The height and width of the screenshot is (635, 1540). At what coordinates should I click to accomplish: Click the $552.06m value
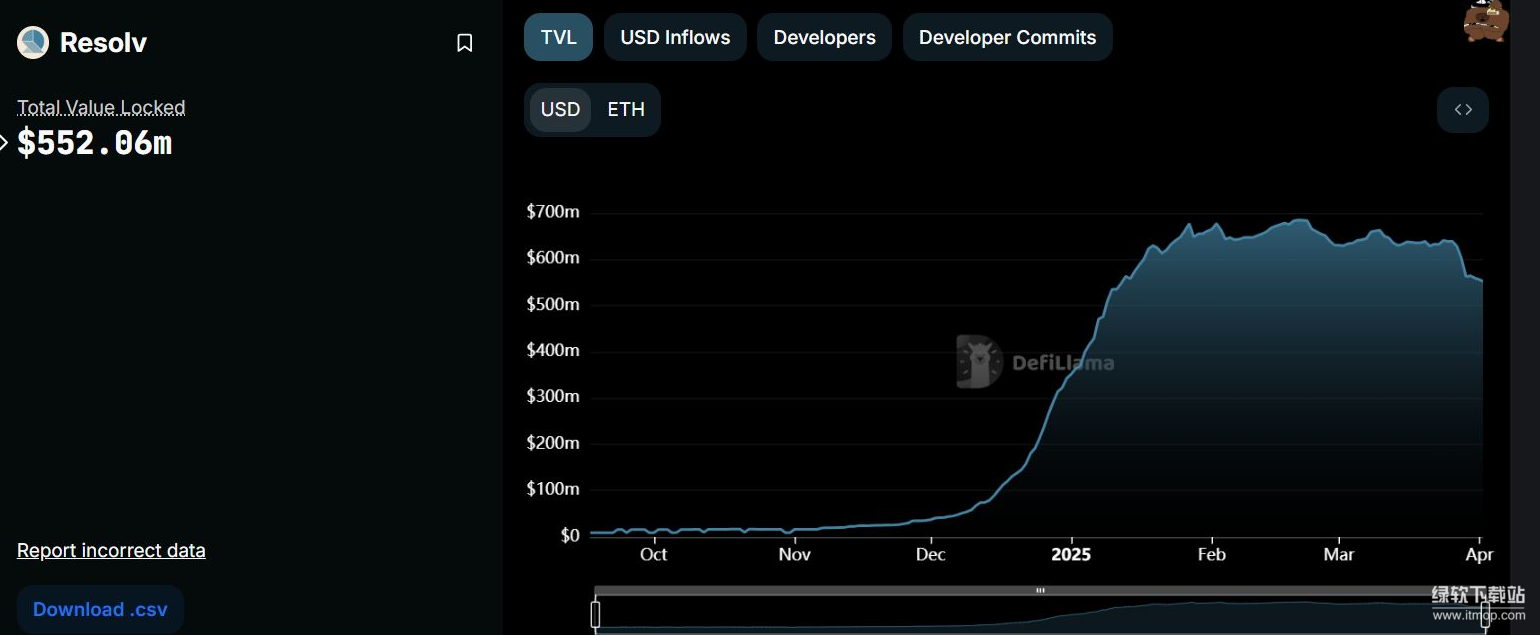point(95,143)
